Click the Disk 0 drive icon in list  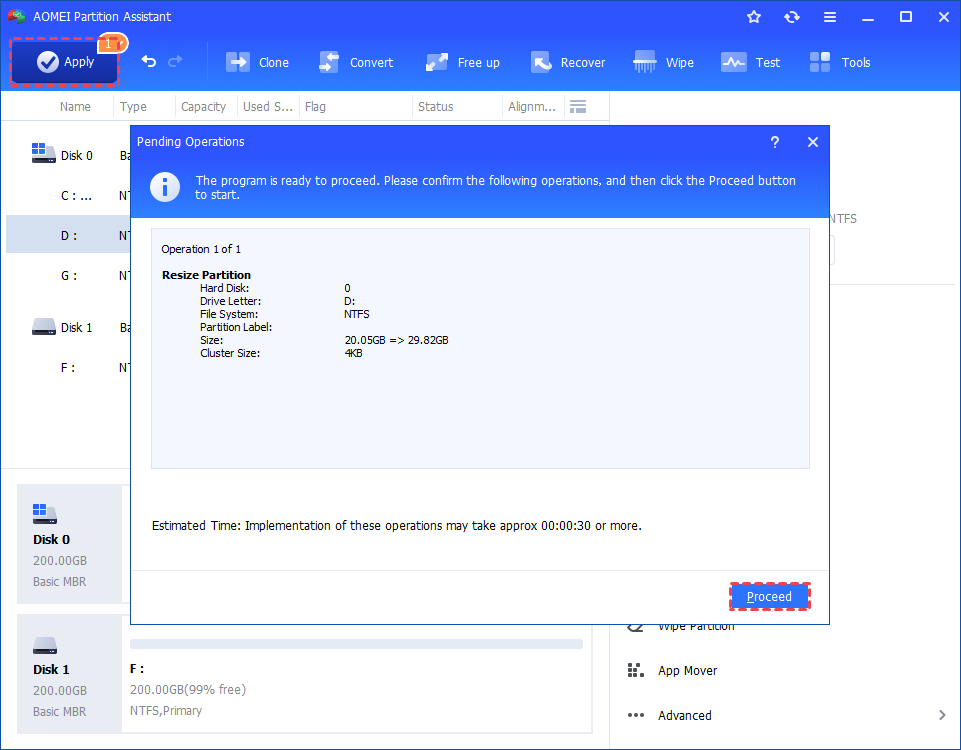tap(44, 153)
